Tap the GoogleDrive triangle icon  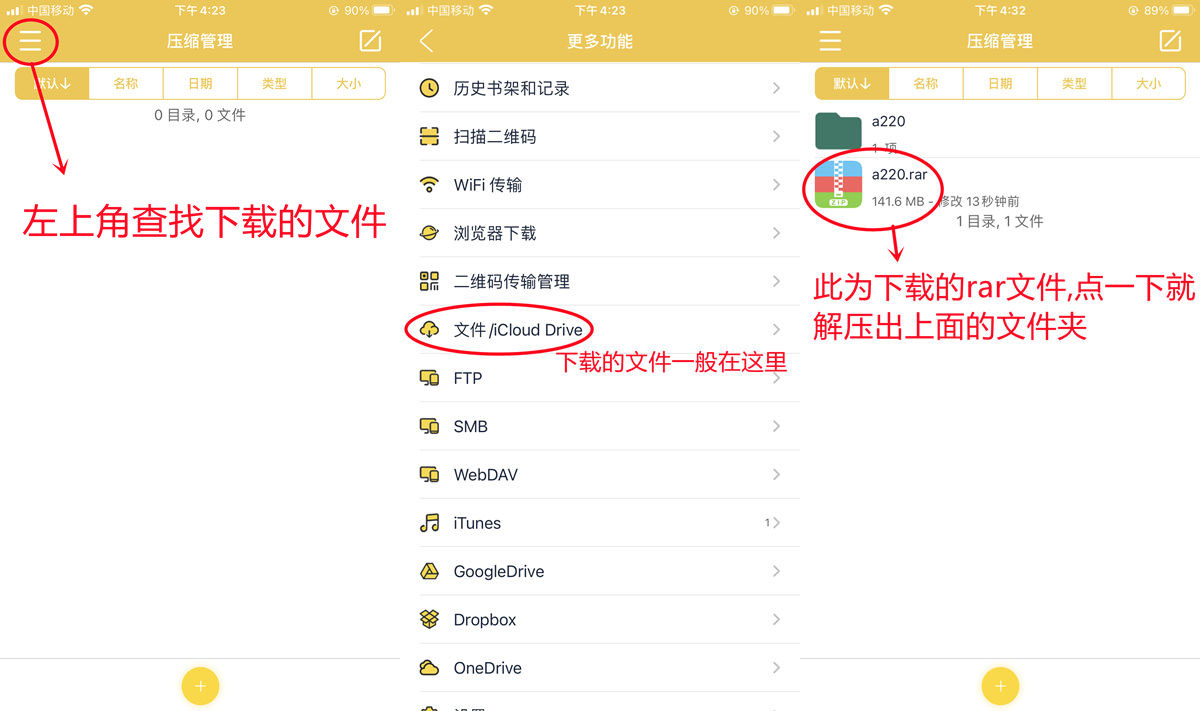pos(429,572)
